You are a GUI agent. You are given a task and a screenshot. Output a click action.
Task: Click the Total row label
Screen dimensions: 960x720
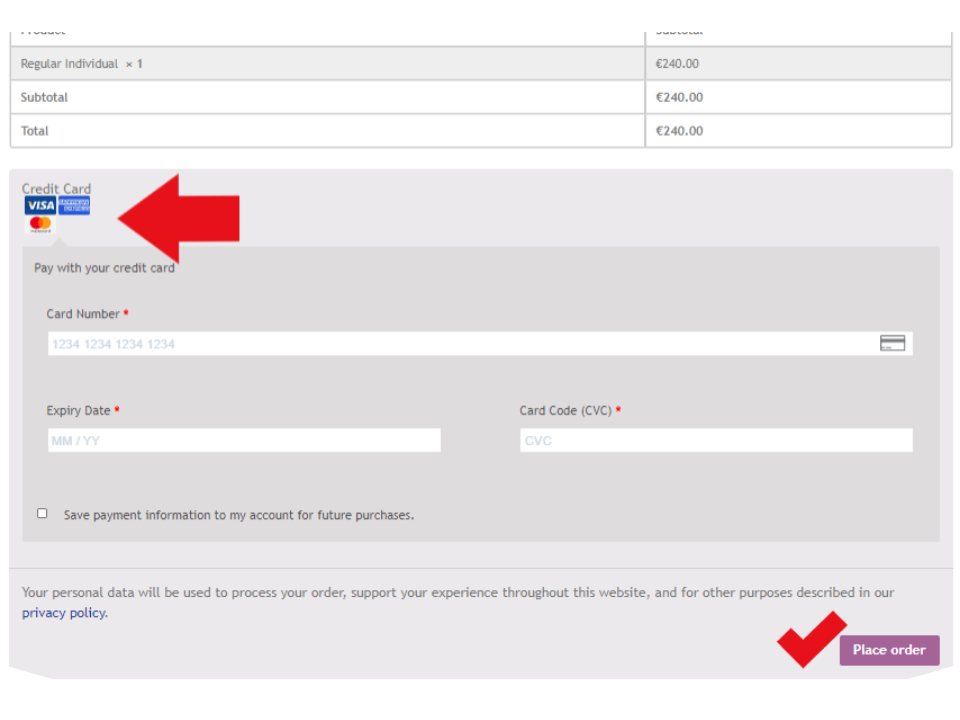point(34,131)
